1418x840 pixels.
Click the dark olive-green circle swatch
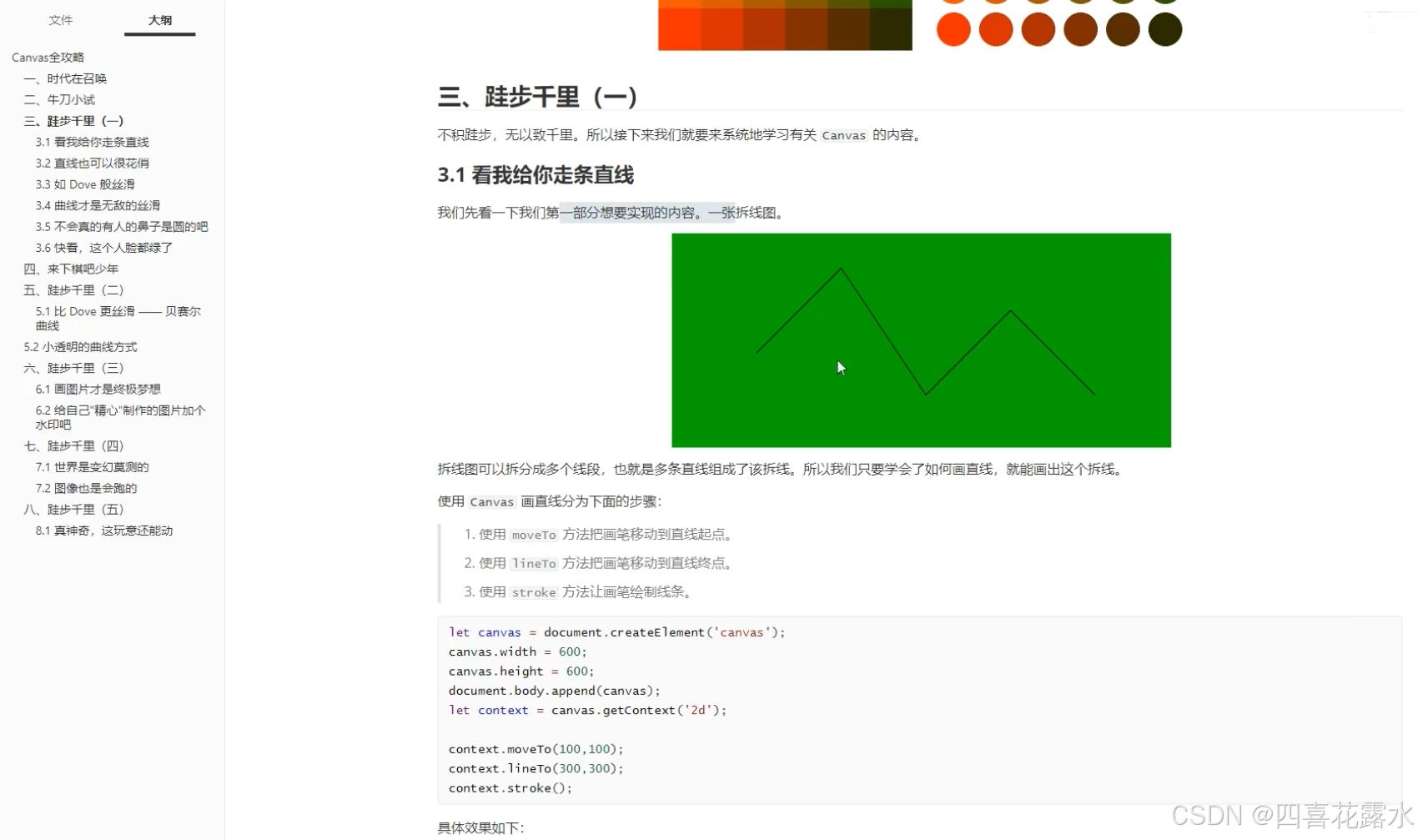(x=1164, y=29)
